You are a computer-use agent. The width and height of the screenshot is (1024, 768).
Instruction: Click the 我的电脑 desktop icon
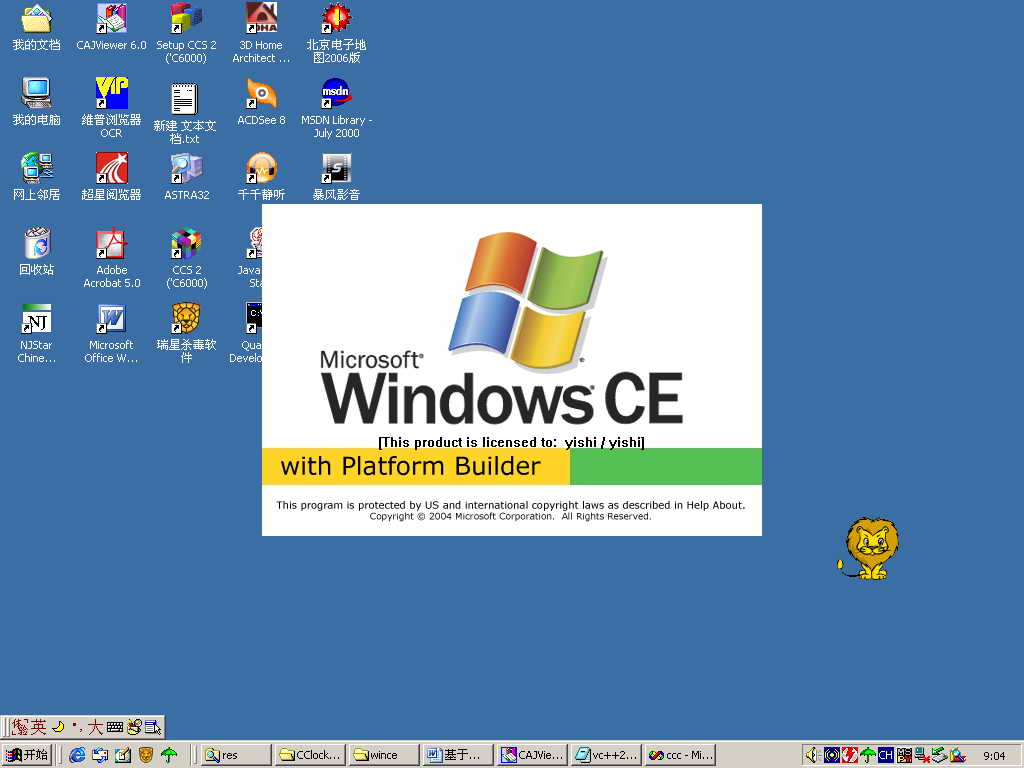pos(37,102)
